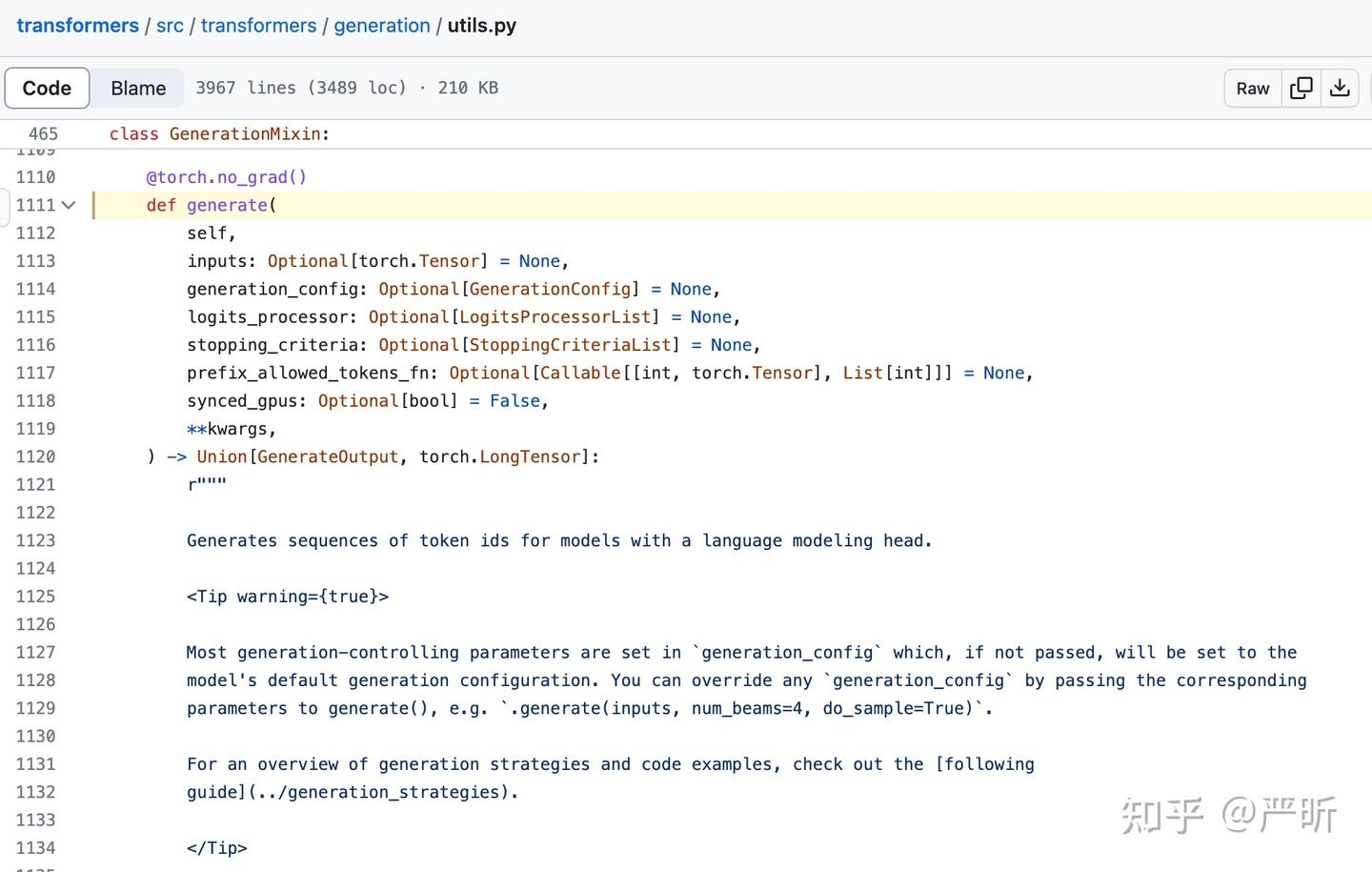
Task: Select the Code tab
Action: click(47, 88)
